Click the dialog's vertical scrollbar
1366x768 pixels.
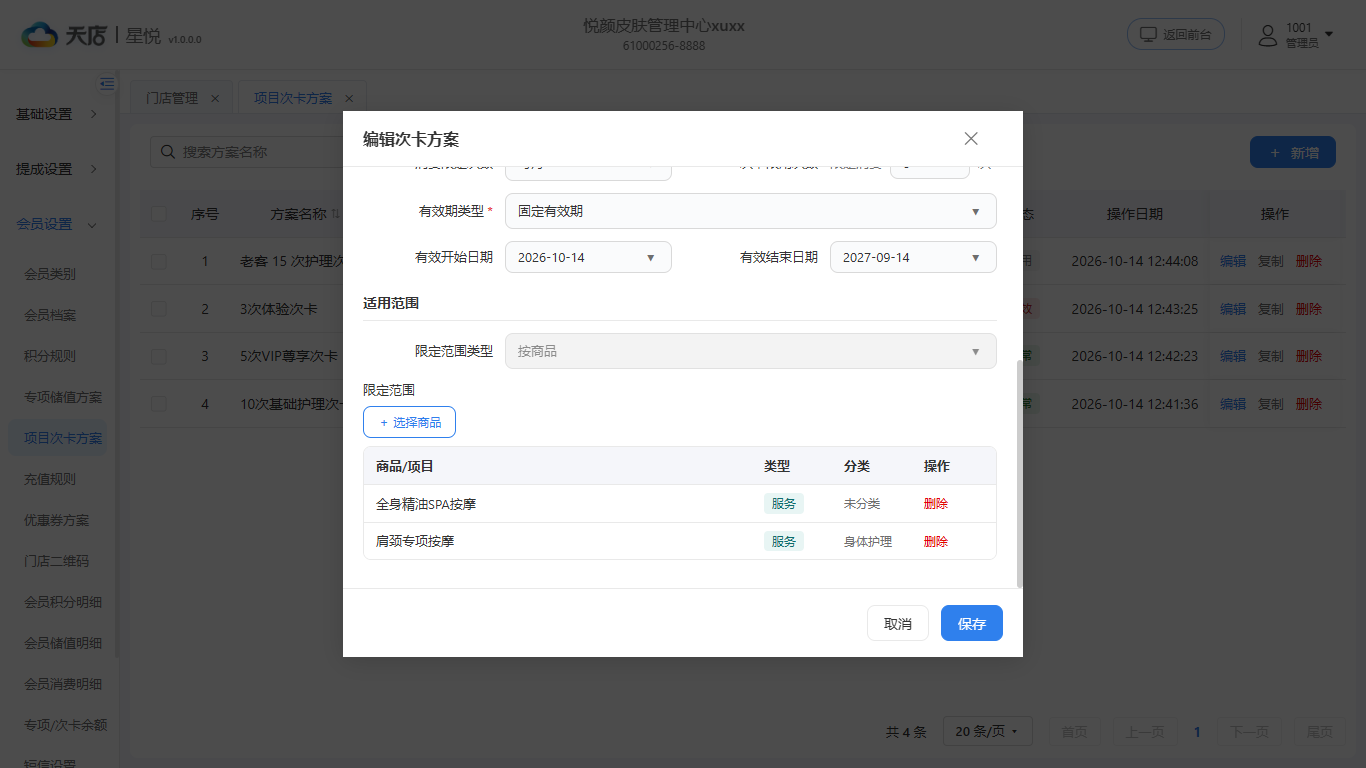pos(1019,473)
